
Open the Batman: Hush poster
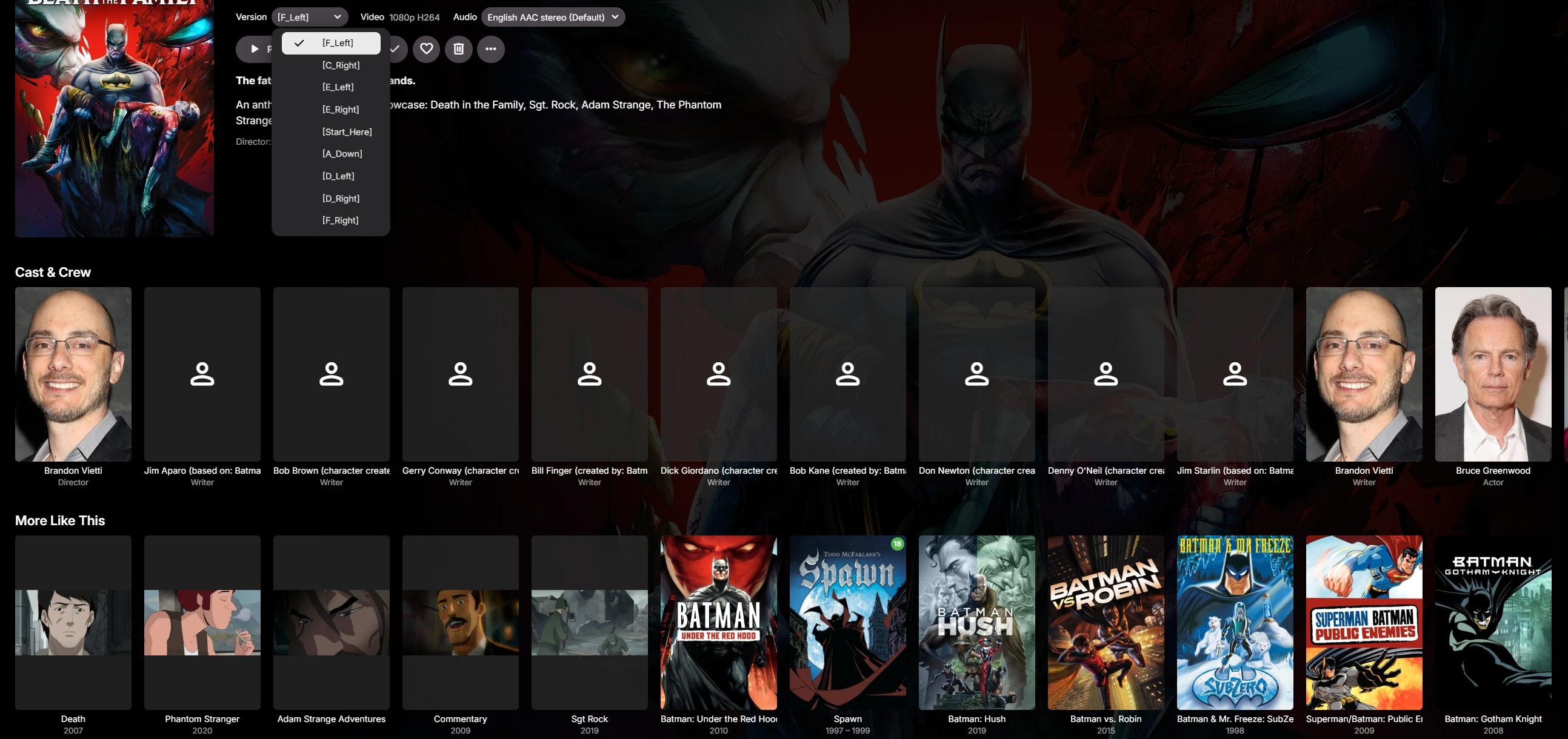pos(976,622)
